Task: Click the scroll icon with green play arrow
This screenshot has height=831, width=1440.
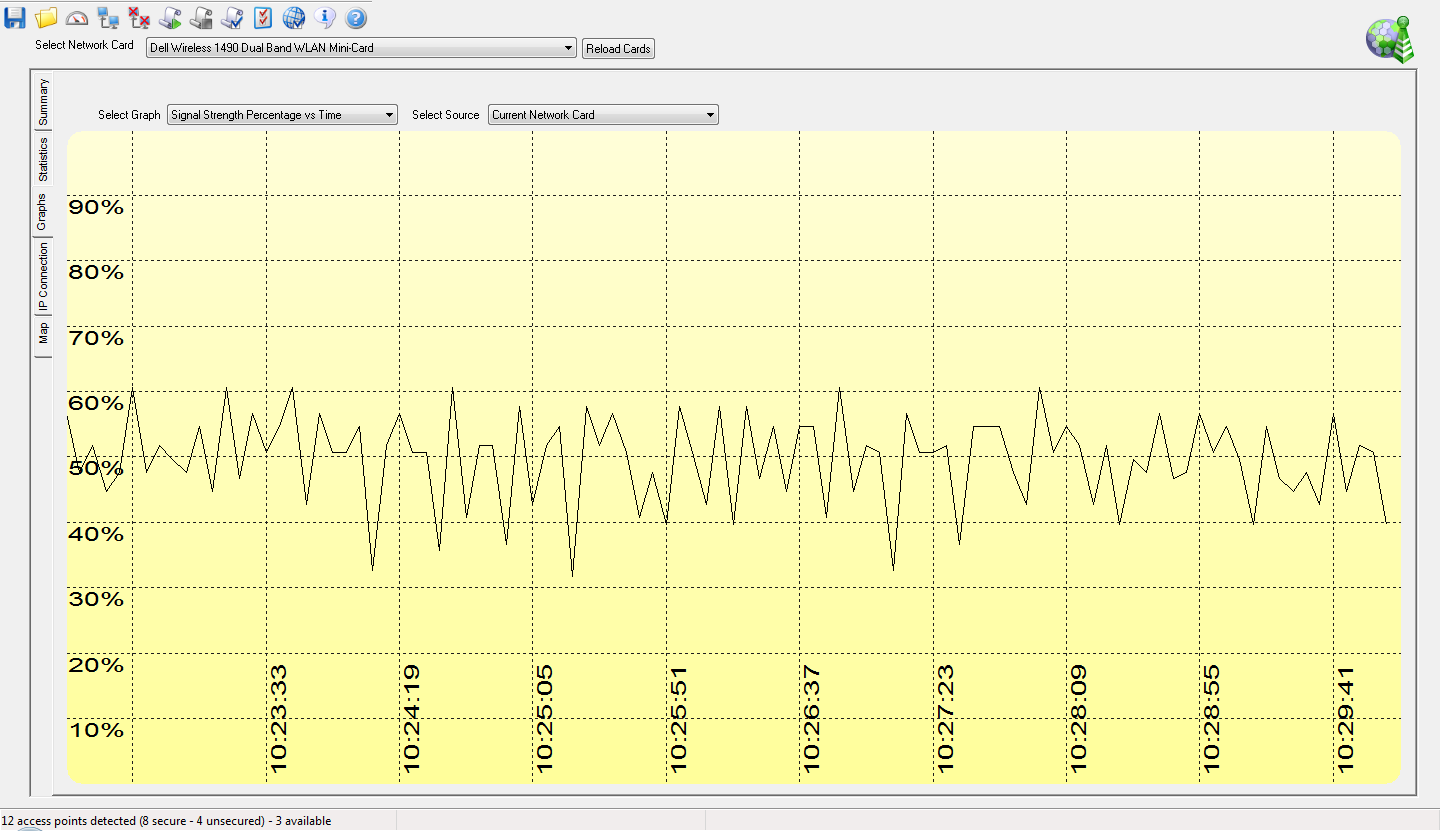Action: click(170, 17)
